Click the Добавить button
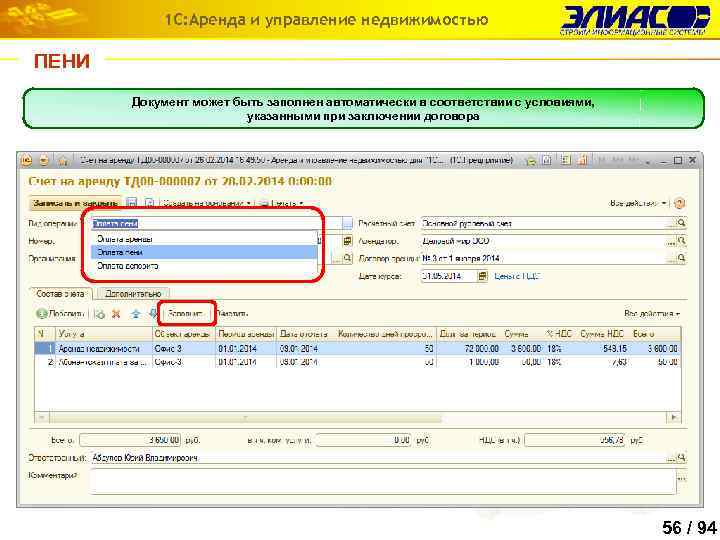Viewport: 720px width, 540px height. click(x=61, y=314)
